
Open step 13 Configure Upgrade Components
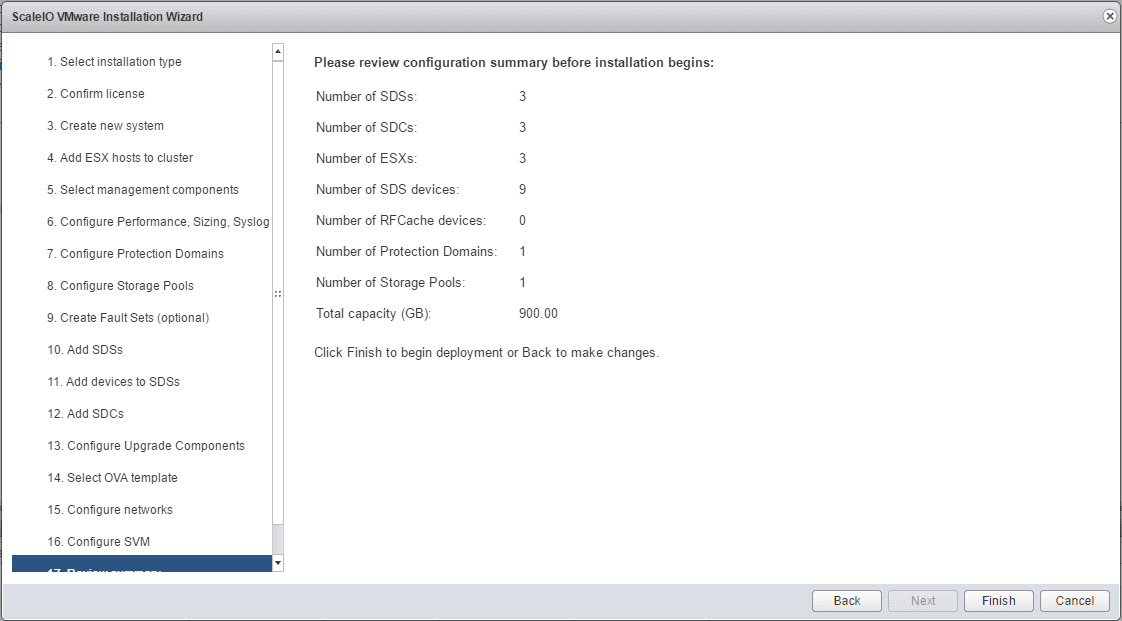coord(146,446)
